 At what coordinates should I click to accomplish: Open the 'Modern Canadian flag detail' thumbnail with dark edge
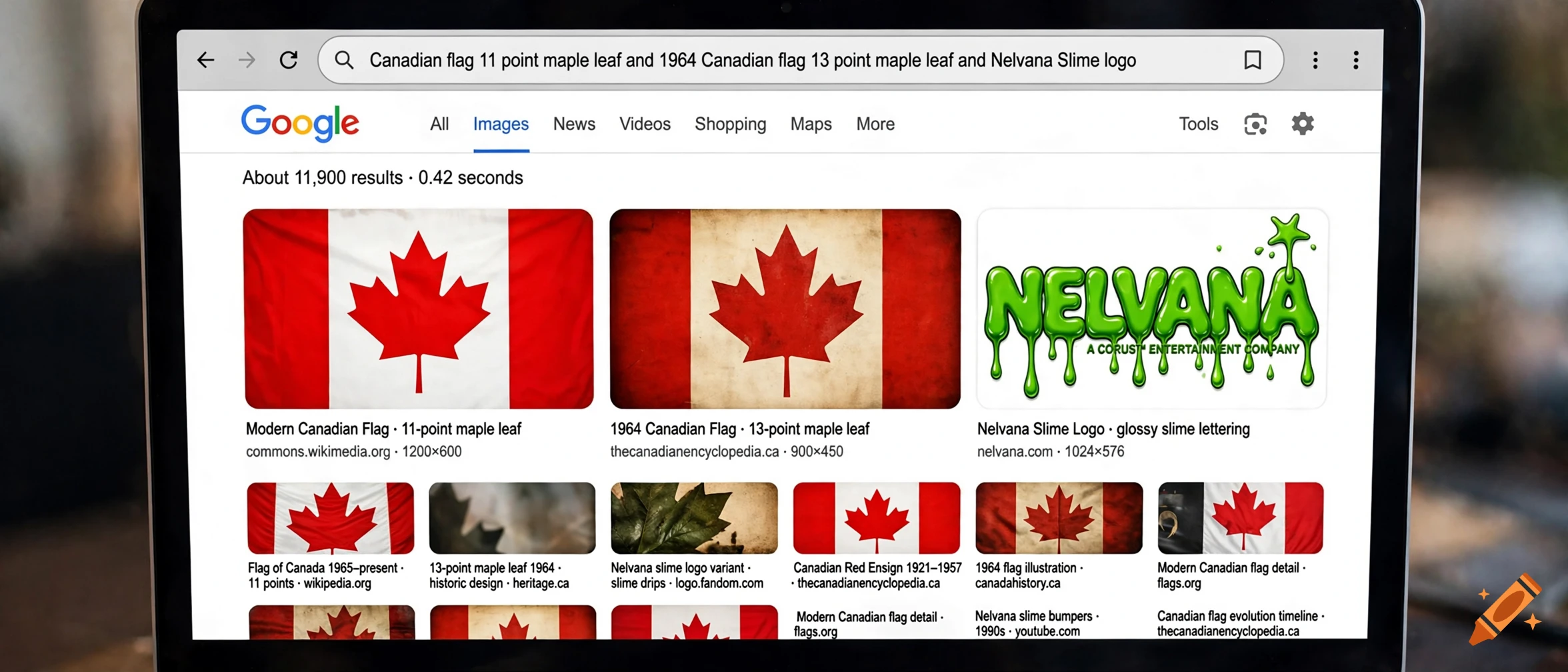point(1241,518)
